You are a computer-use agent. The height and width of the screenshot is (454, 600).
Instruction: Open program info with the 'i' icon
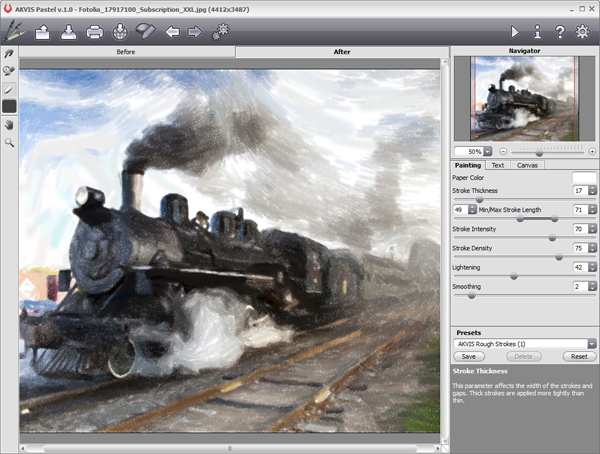click(x=537, y=32)
